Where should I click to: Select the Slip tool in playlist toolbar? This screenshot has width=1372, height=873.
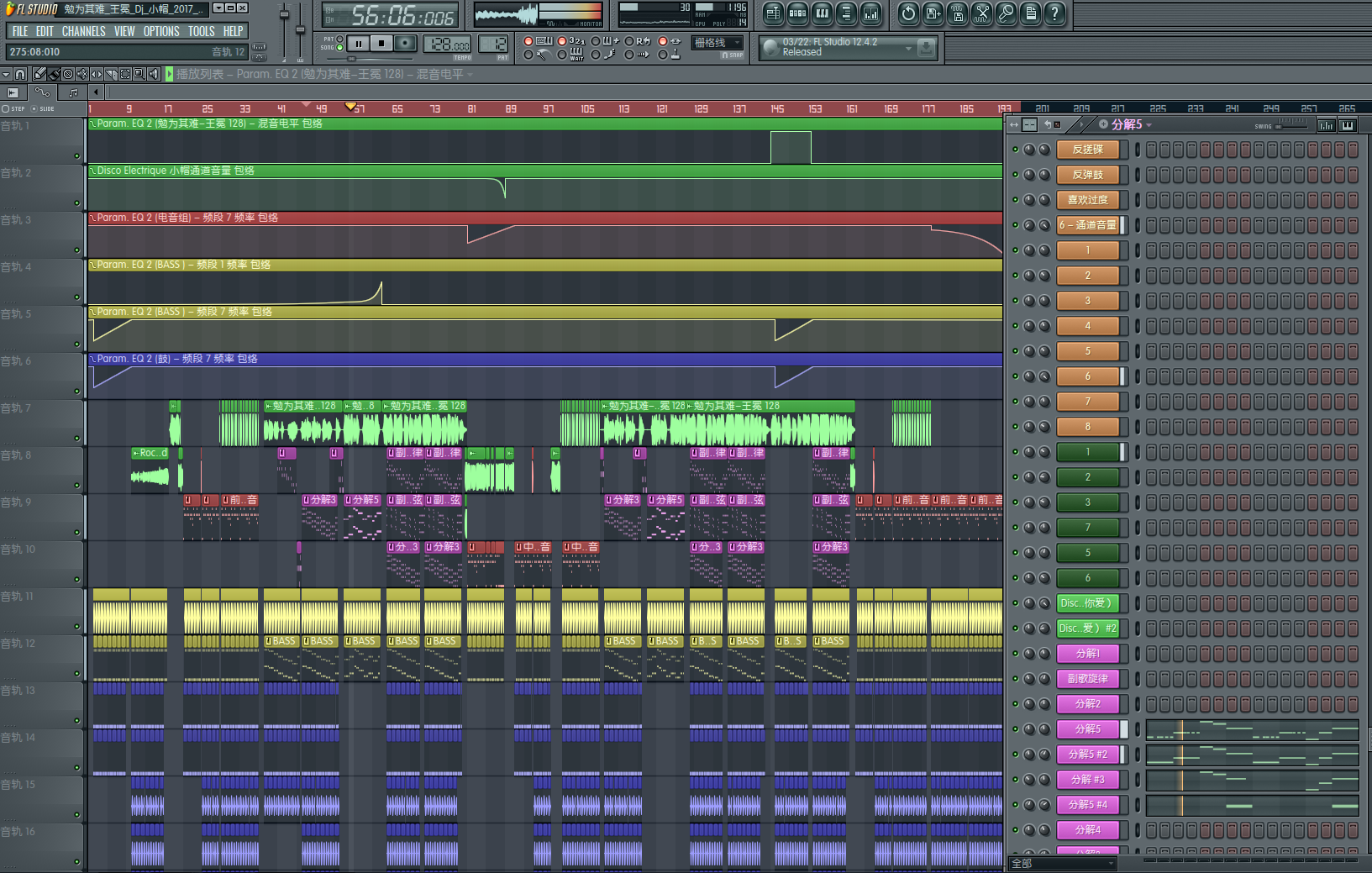tap(97, 74)
